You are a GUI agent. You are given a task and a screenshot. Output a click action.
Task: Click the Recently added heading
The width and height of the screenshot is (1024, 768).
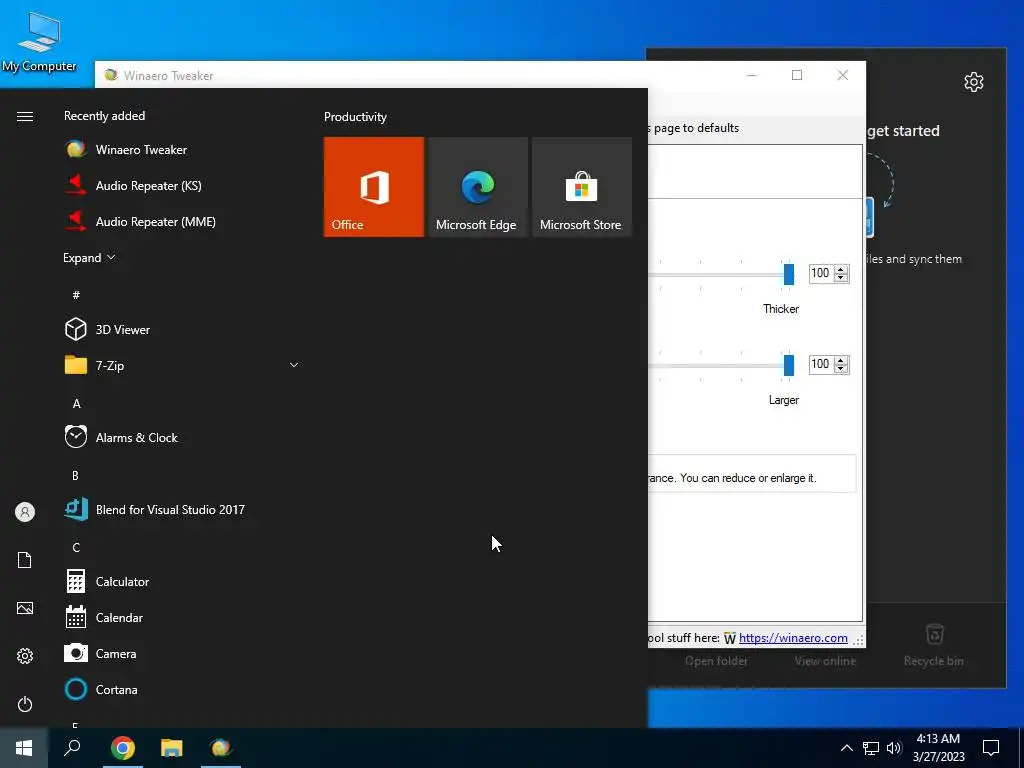click(104, 116)
